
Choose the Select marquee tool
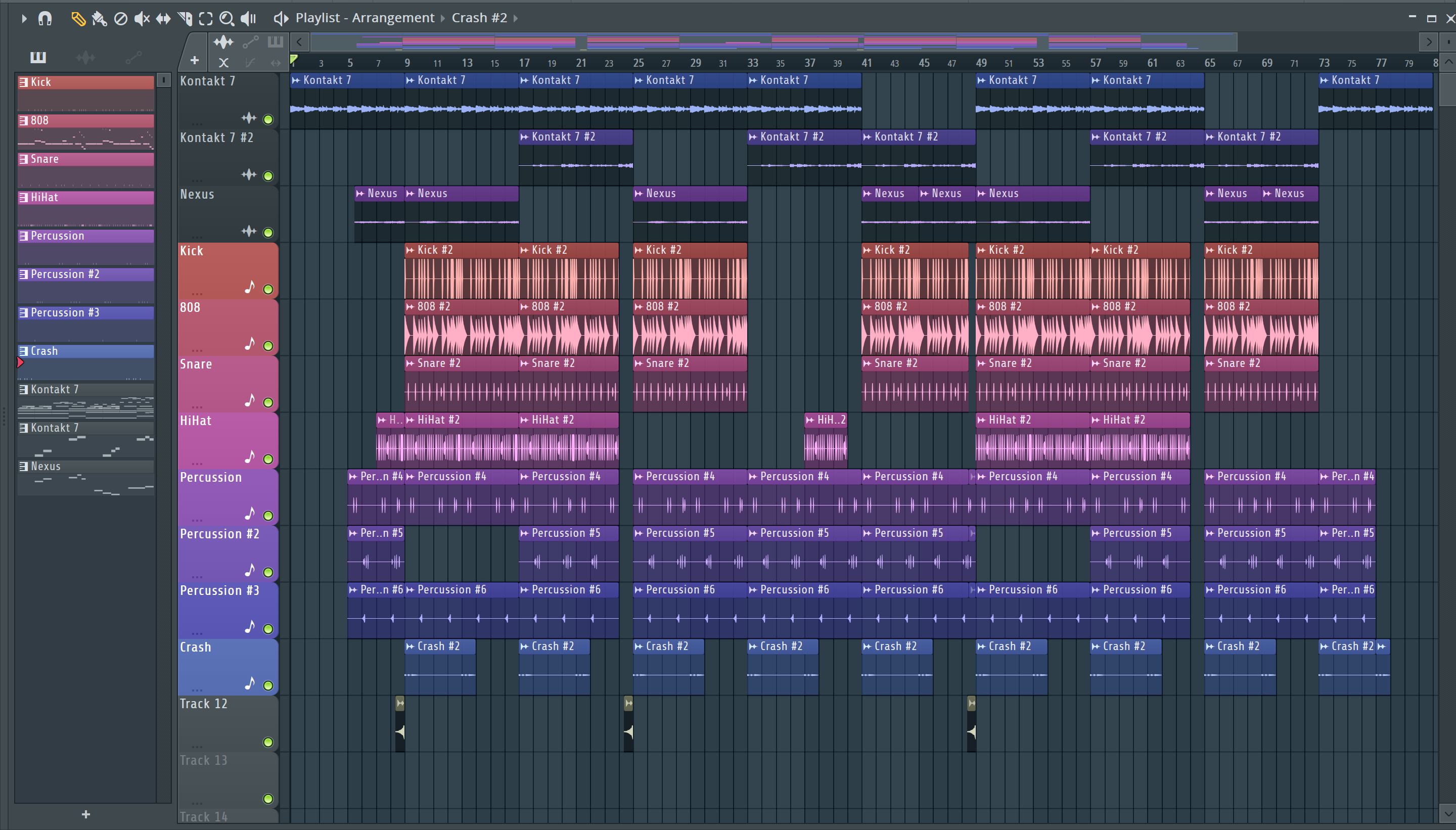(x=206, y=19)
